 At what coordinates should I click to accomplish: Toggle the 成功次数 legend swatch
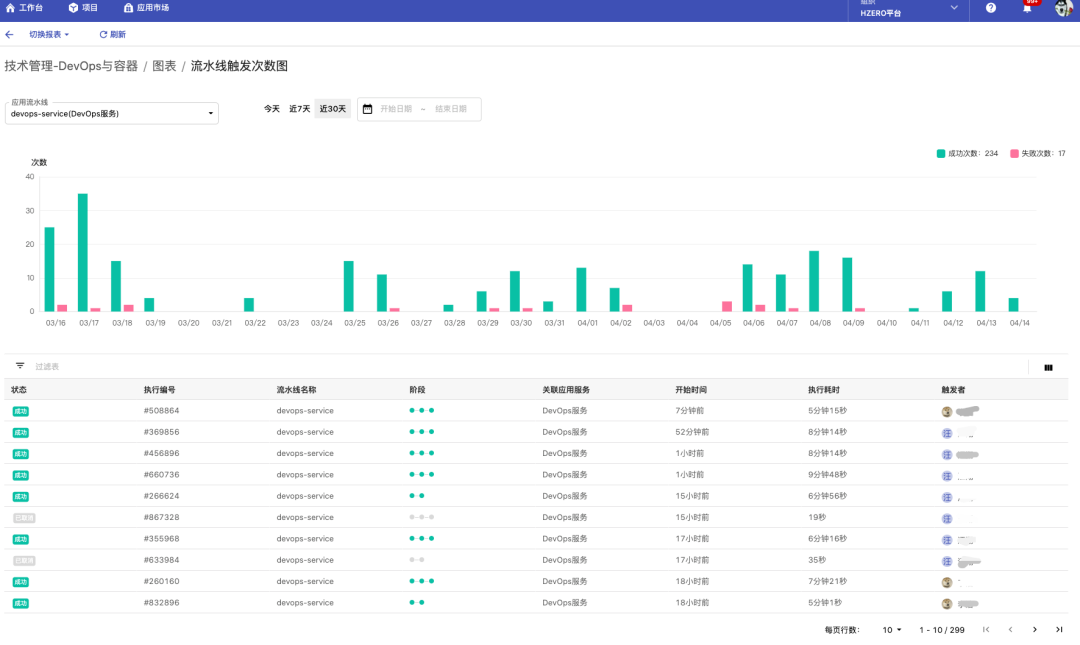[x=941, y=154]
